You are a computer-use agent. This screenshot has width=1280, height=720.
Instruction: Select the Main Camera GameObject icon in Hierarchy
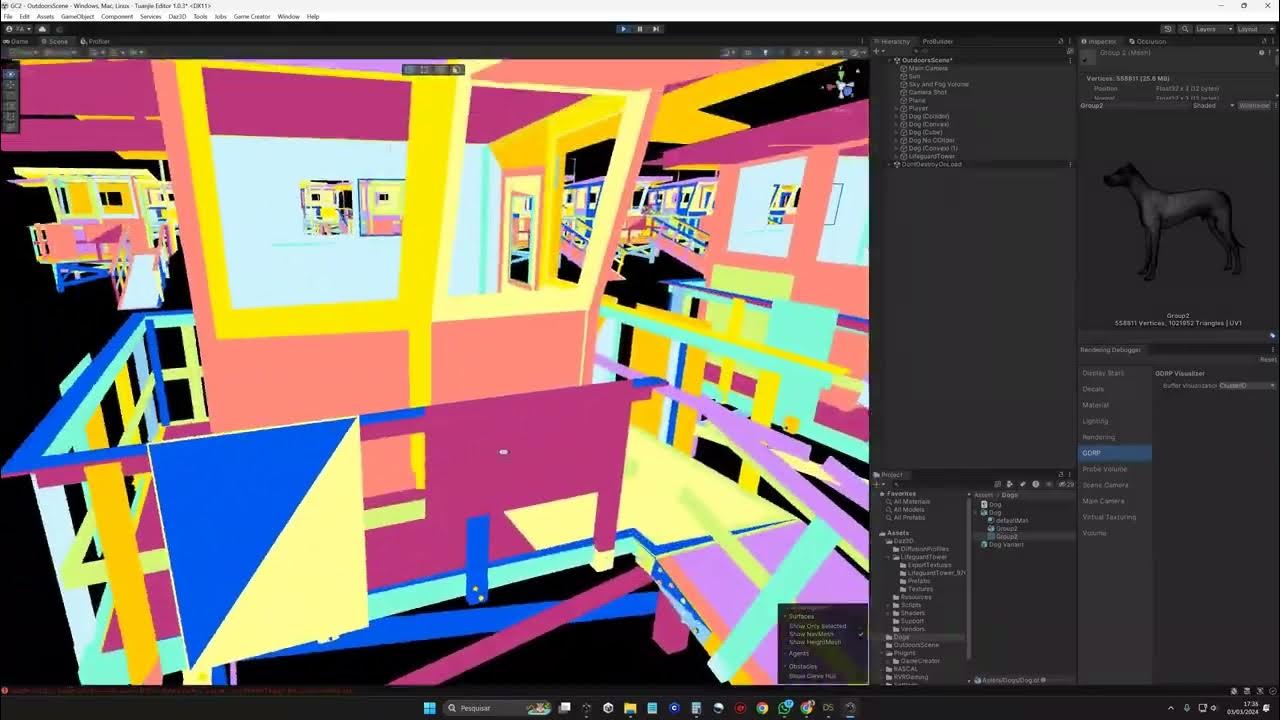click(x=903, y=68)
